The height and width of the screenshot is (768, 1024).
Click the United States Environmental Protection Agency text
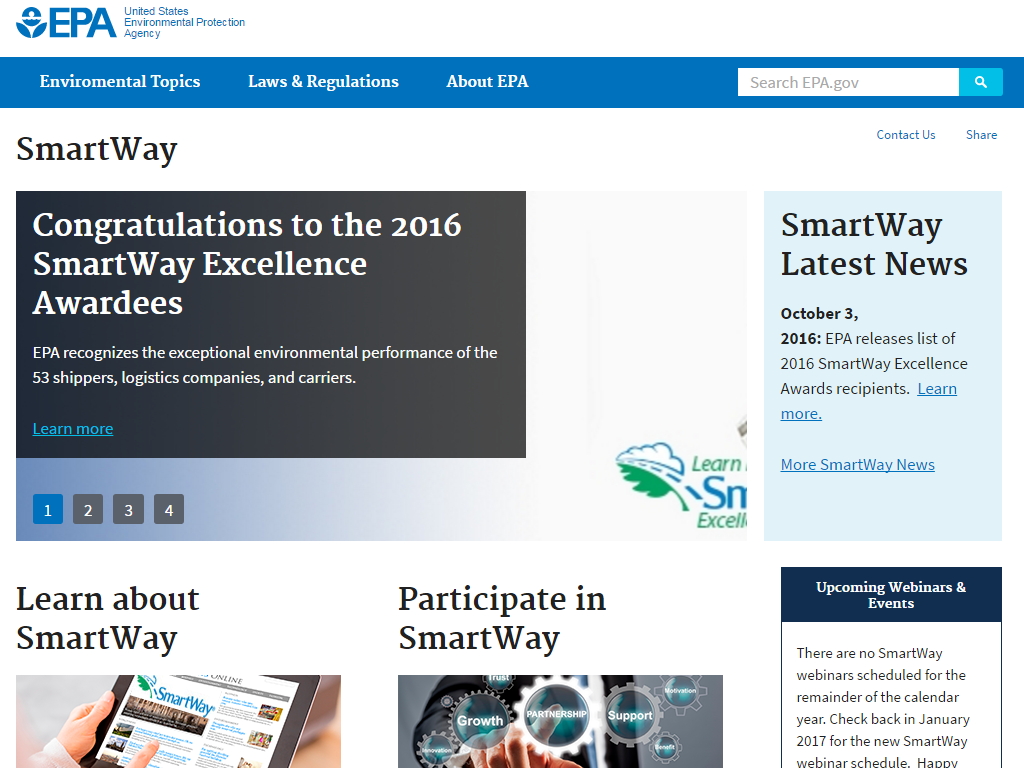click(x=184, y=22)
